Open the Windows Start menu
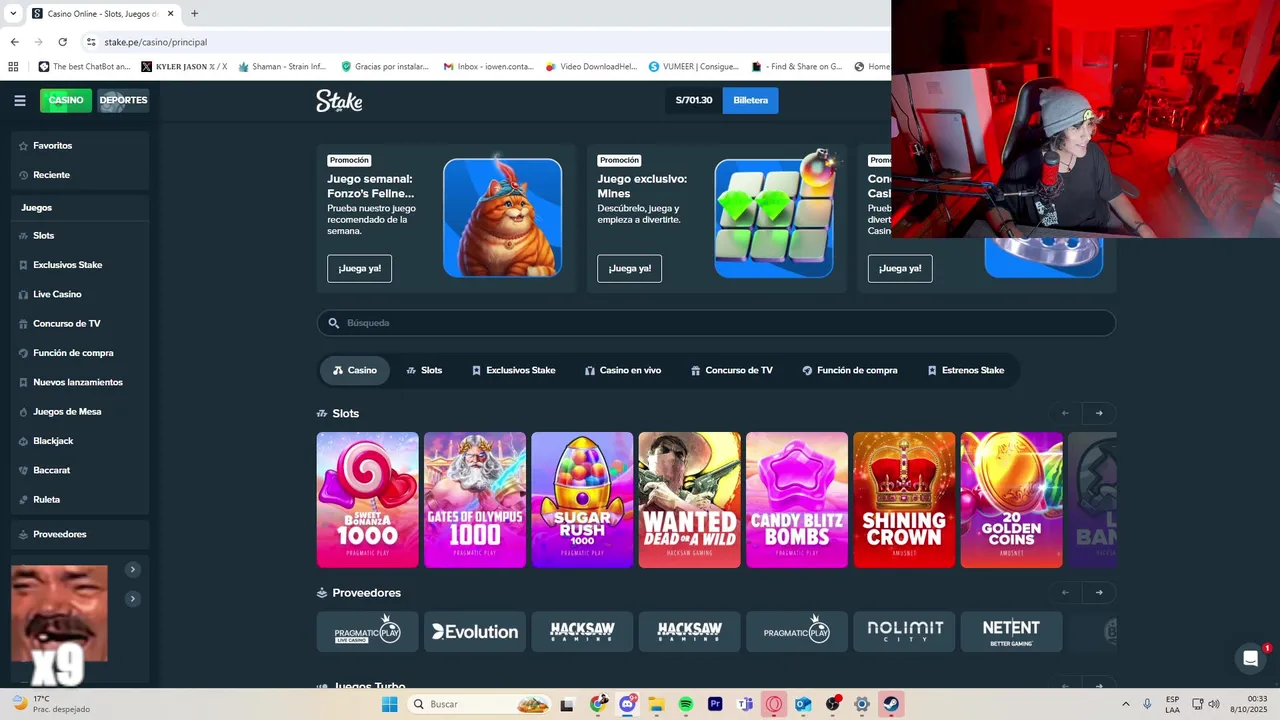Image resolution: width=1280 pixels, height=720 pixels. coord(389,704)
